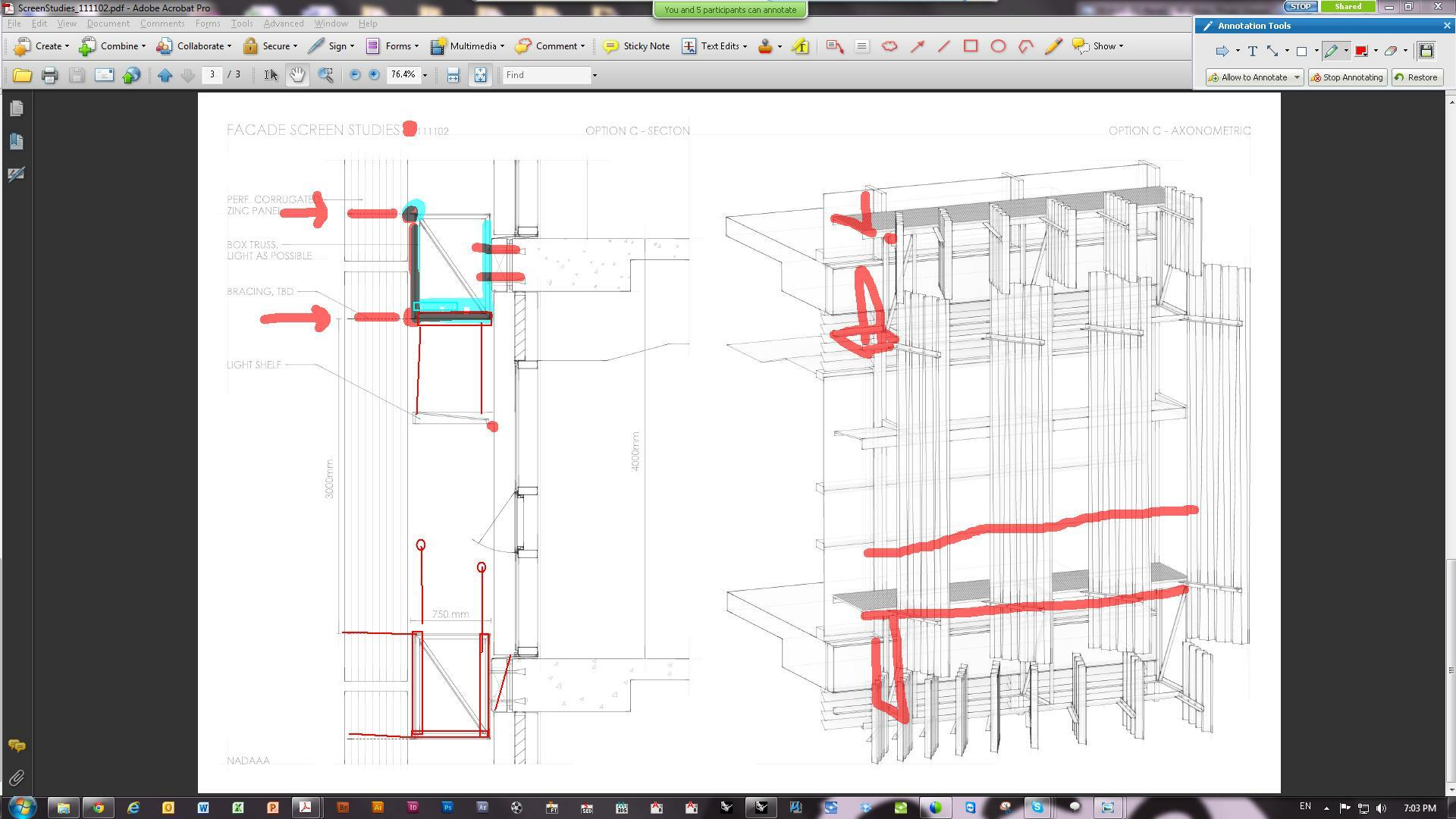1456x819 pixels.
Task: Open the Advanced menu
Action: coord(284,24)
